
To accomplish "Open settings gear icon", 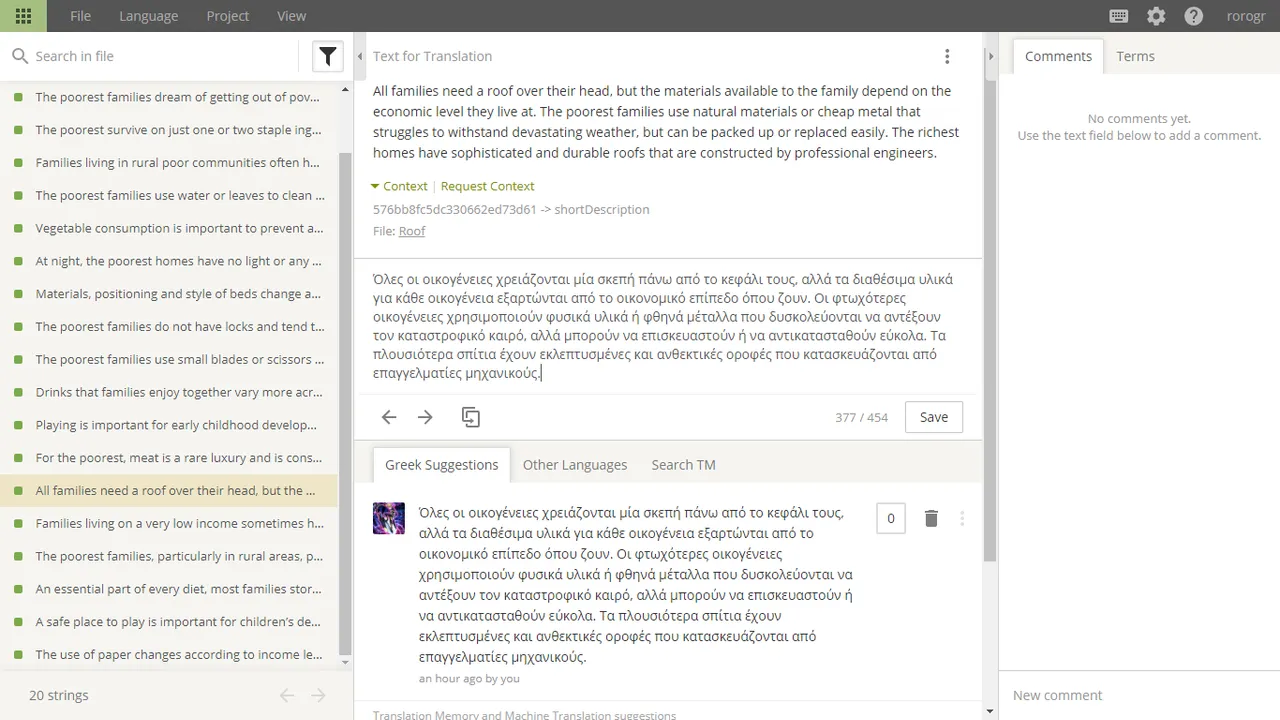I will [x=1156, y=16].
